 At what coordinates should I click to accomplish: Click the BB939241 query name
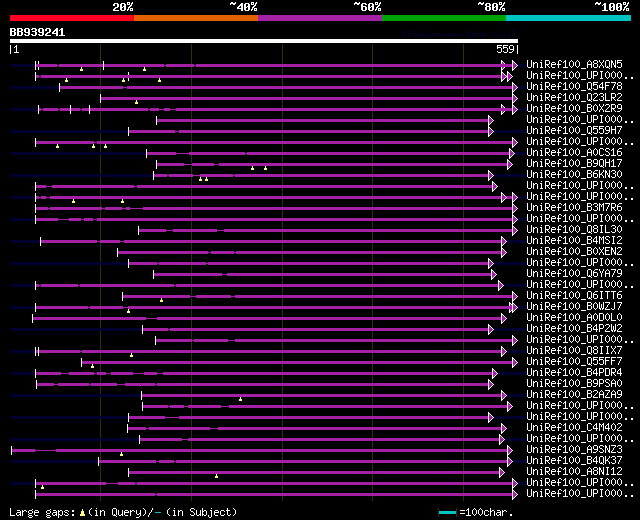tap(37, 32)
